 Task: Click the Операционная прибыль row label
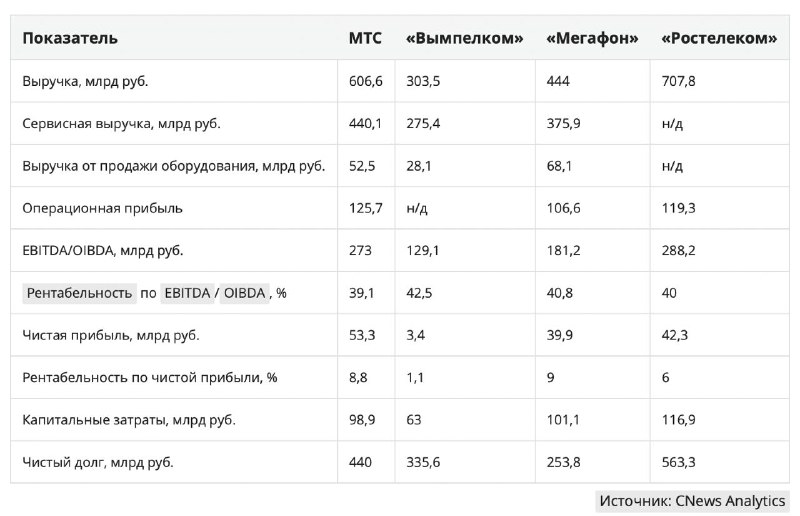103,208
